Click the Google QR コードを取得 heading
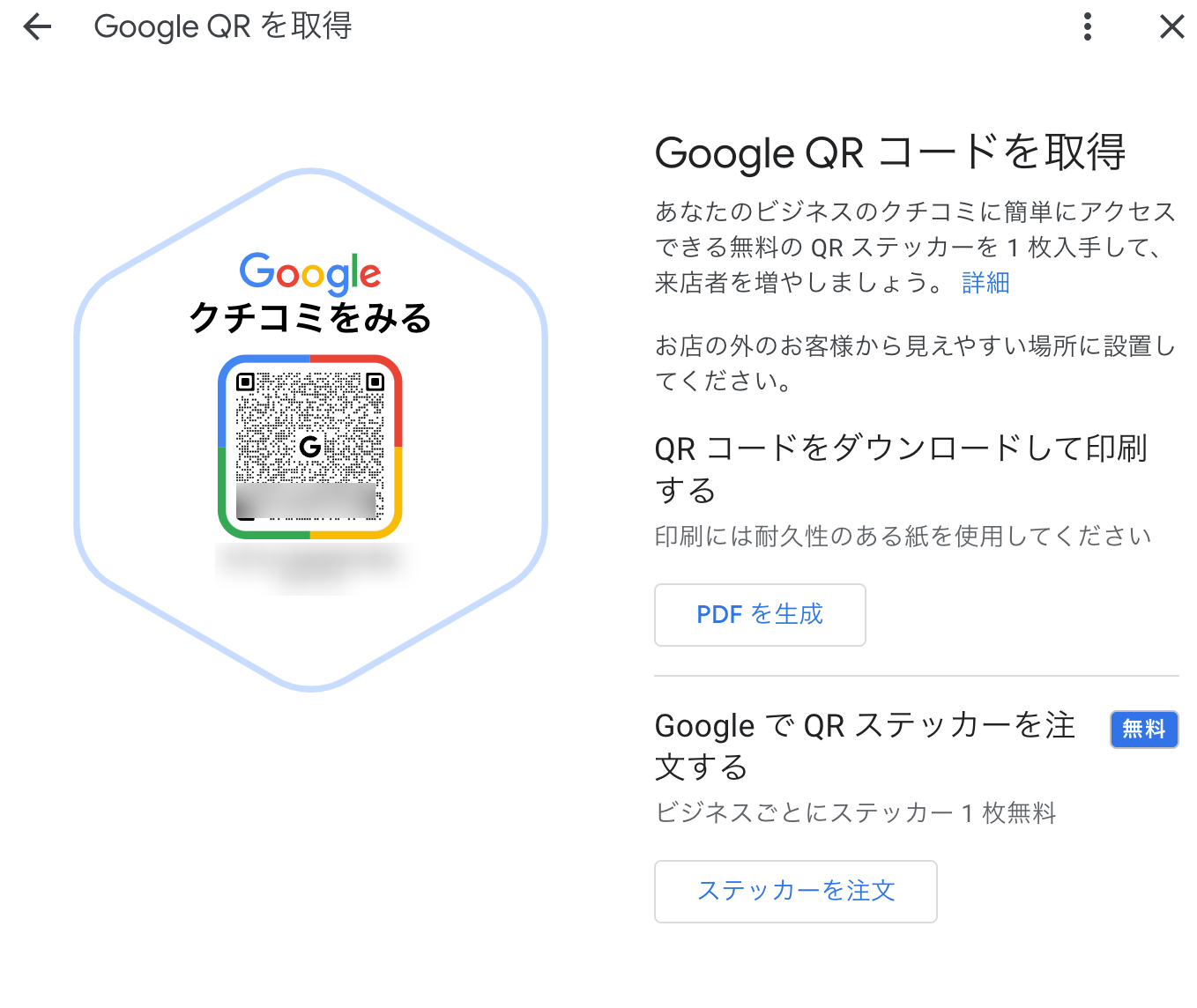Viewport: 1197px width, 1008px height. click(x=889, y=152)
